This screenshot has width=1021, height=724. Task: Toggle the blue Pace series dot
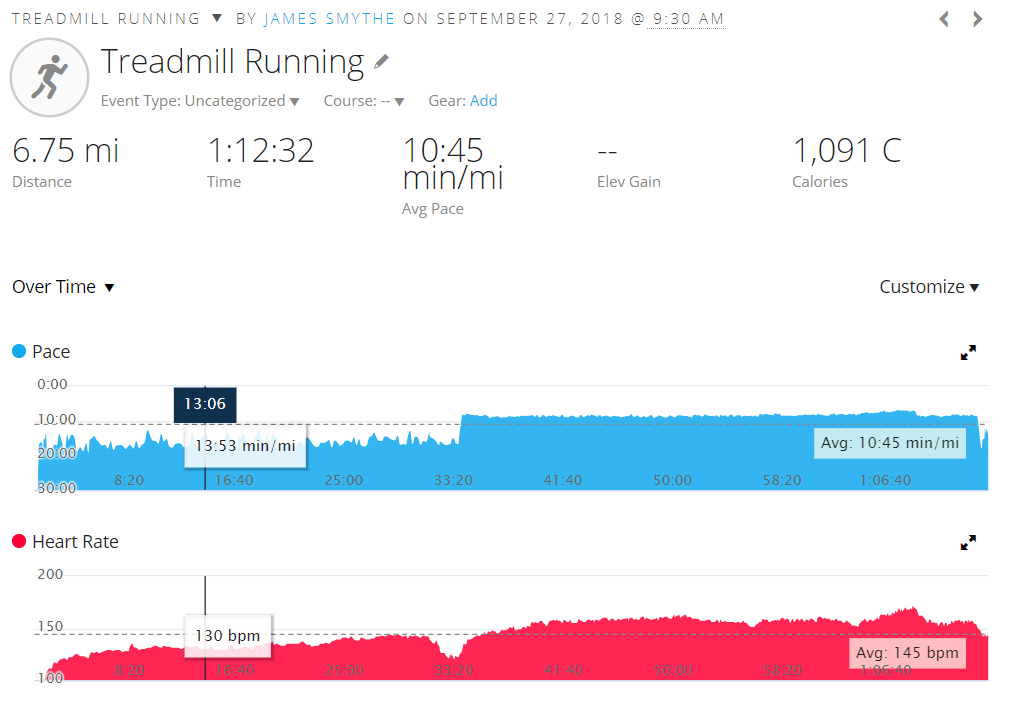19,351
